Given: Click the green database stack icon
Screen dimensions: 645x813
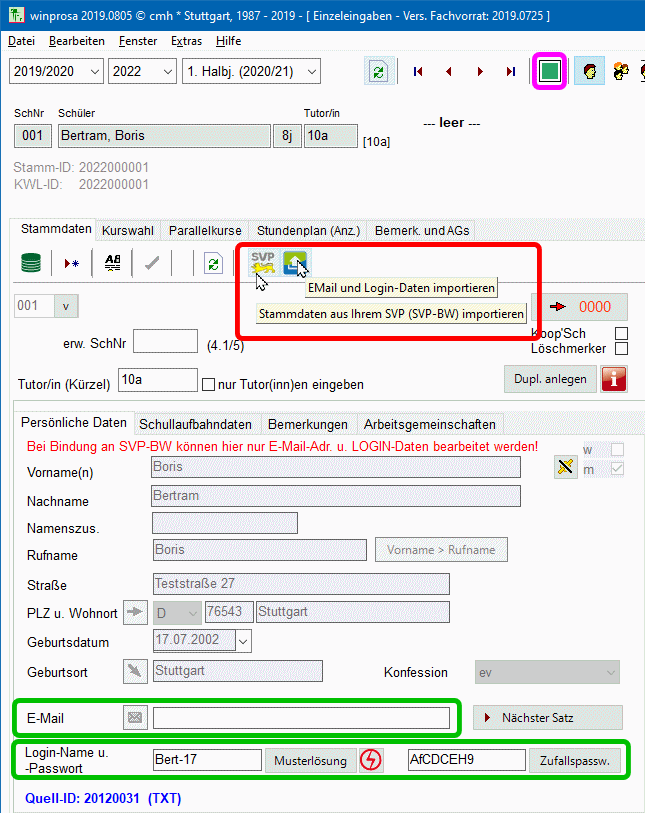Looking at the screenshot, I should pos(32,263).
